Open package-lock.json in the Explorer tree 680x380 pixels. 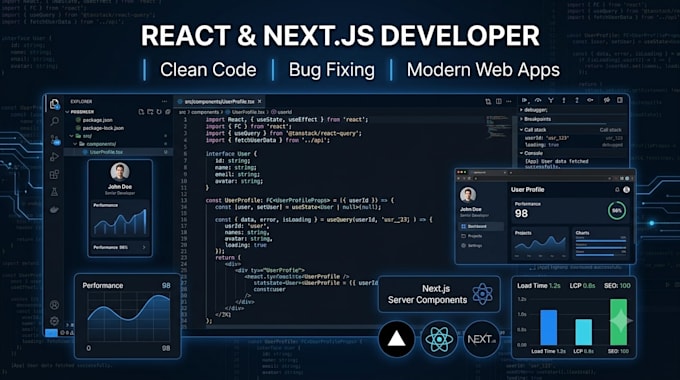point(100,128)
